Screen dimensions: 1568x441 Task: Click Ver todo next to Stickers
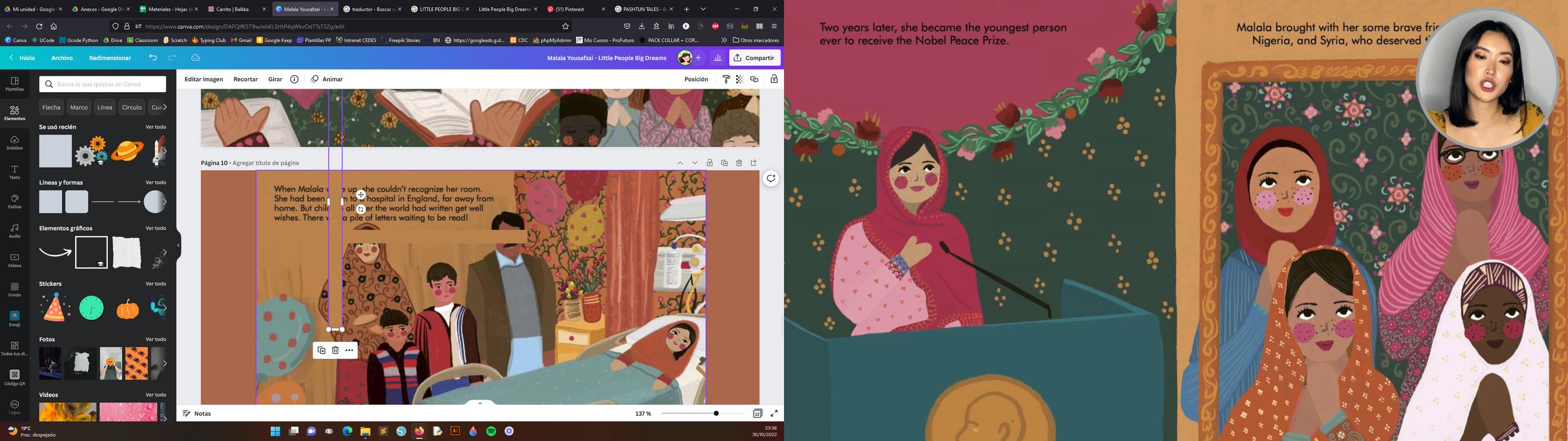(156, 284)
